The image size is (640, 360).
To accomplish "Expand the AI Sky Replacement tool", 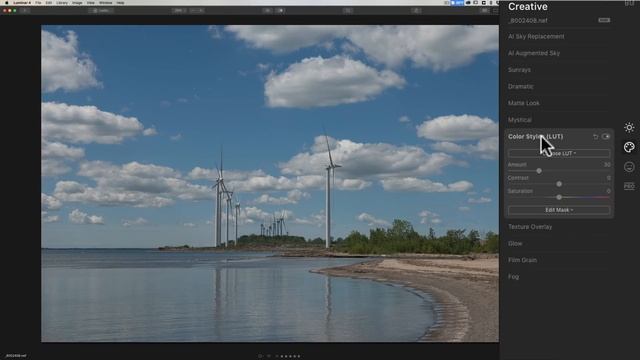I will coord(536,36).
